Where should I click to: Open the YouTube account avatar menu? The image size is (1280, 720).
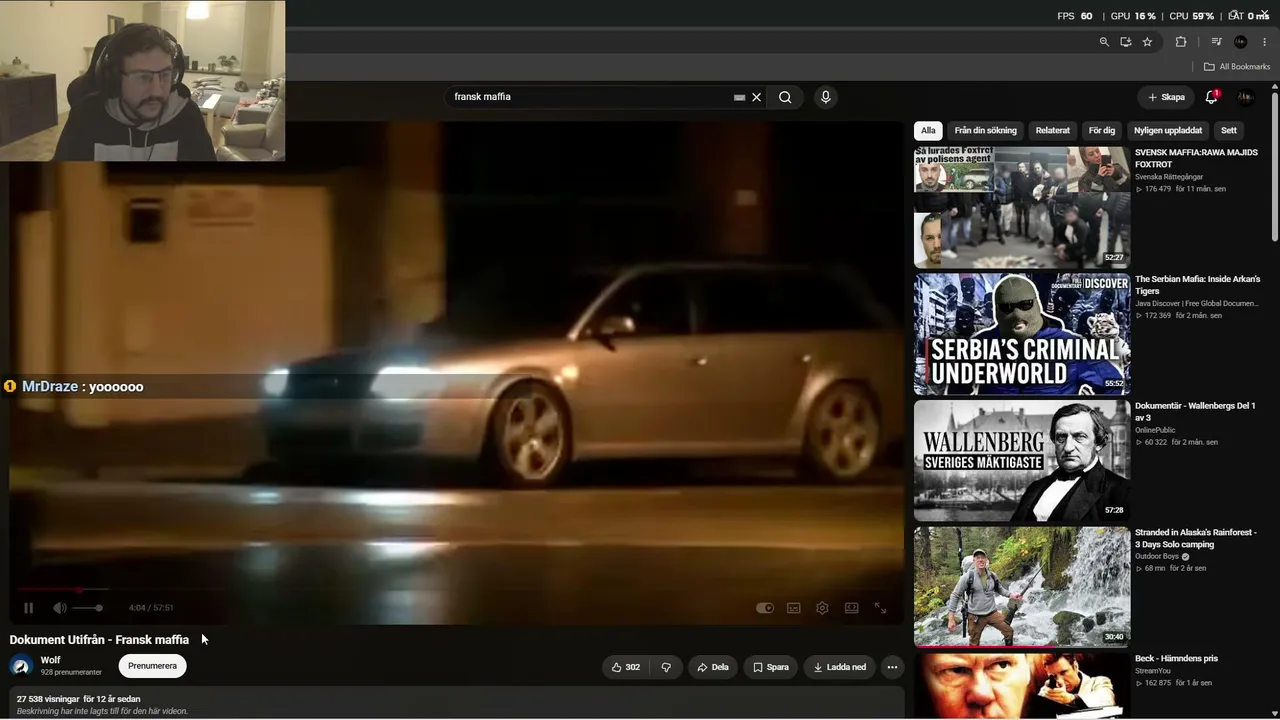(x=1245, y=97)
